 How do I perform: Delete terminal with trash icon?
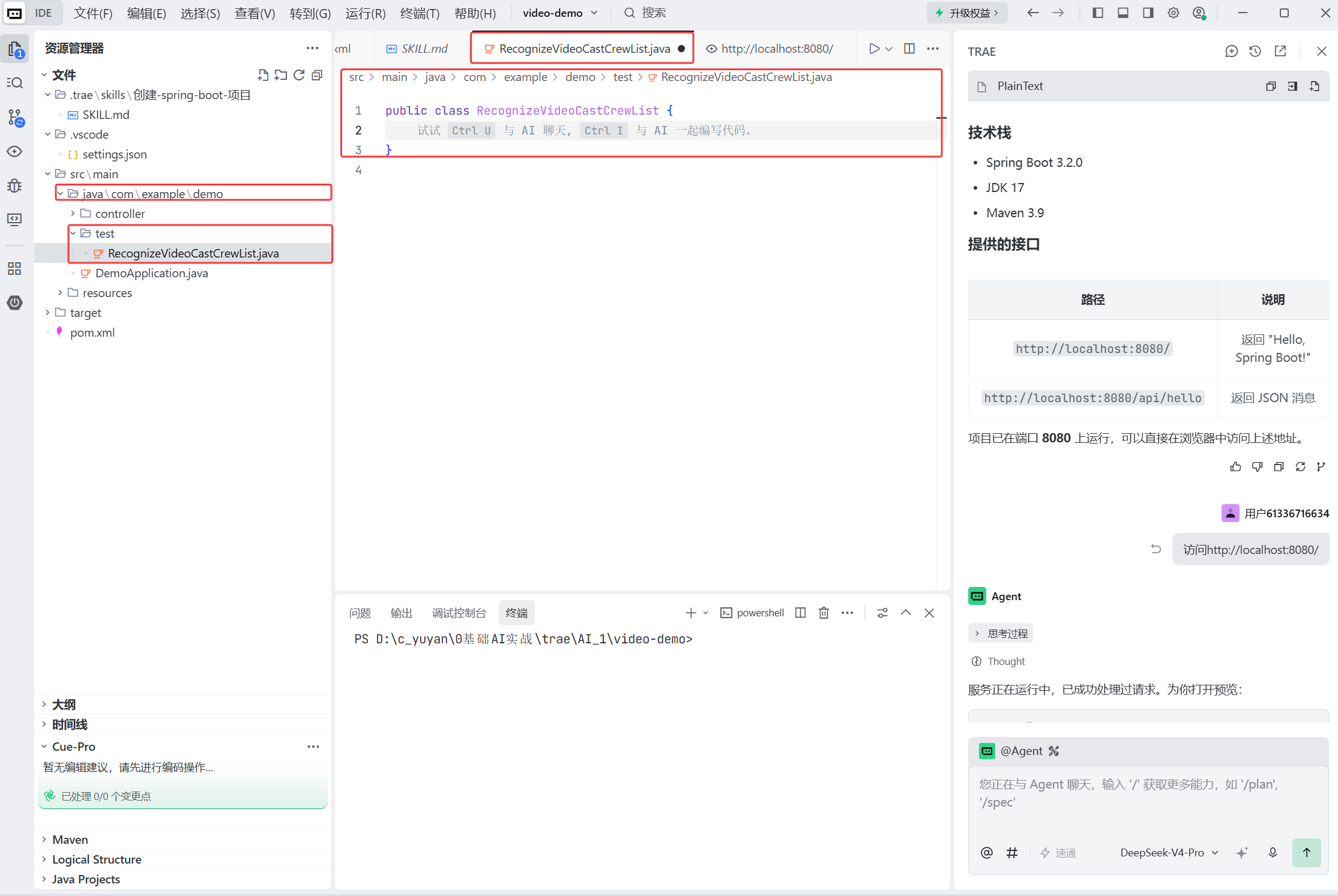pos(824,613)
